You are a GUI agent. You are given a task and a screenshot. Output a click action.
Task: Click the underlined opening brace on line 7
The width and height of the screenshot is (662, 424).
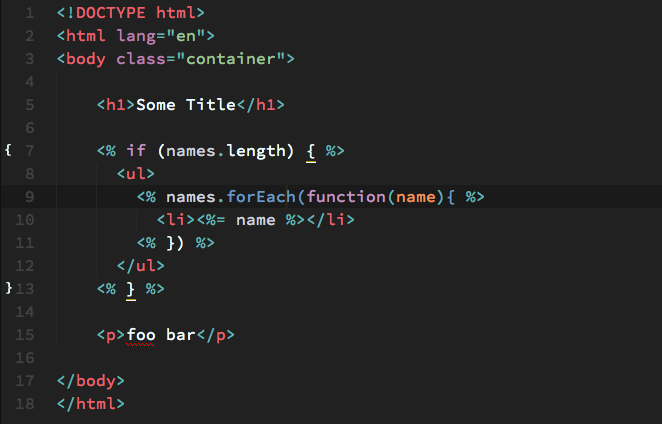[311, 152]
